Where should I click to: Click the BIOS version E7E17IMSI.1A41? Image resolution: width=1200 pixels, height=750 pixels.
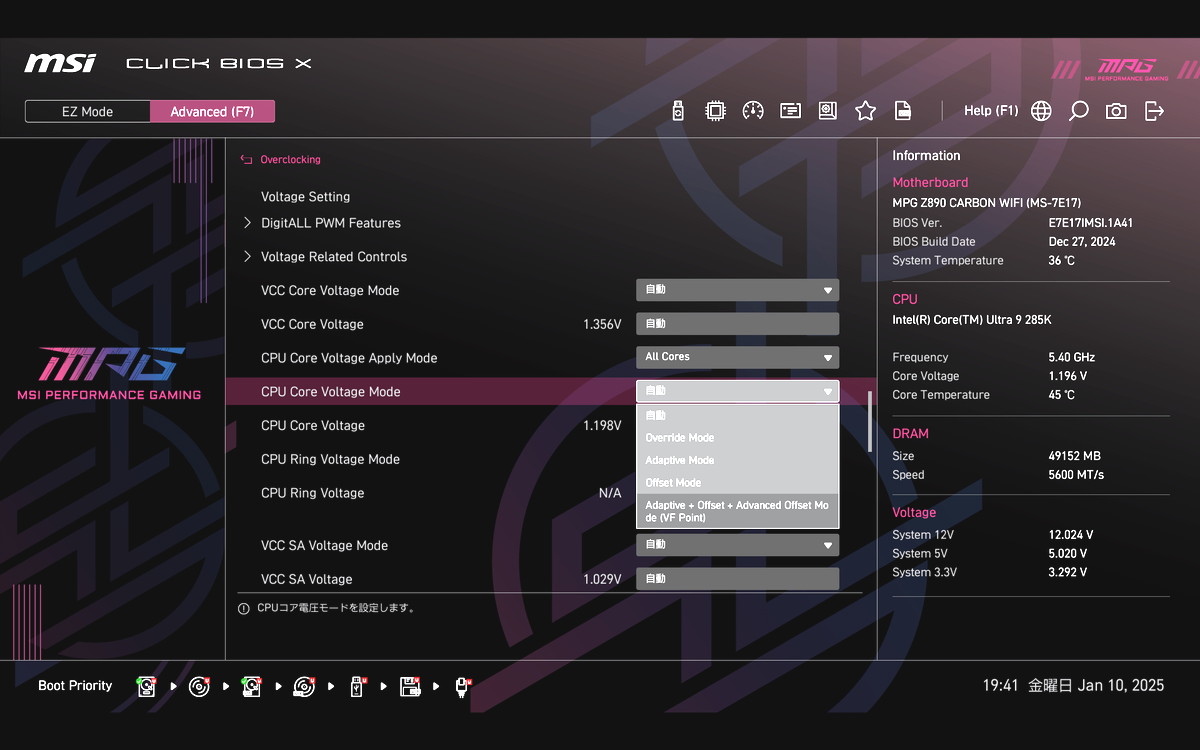point(1090,223)
